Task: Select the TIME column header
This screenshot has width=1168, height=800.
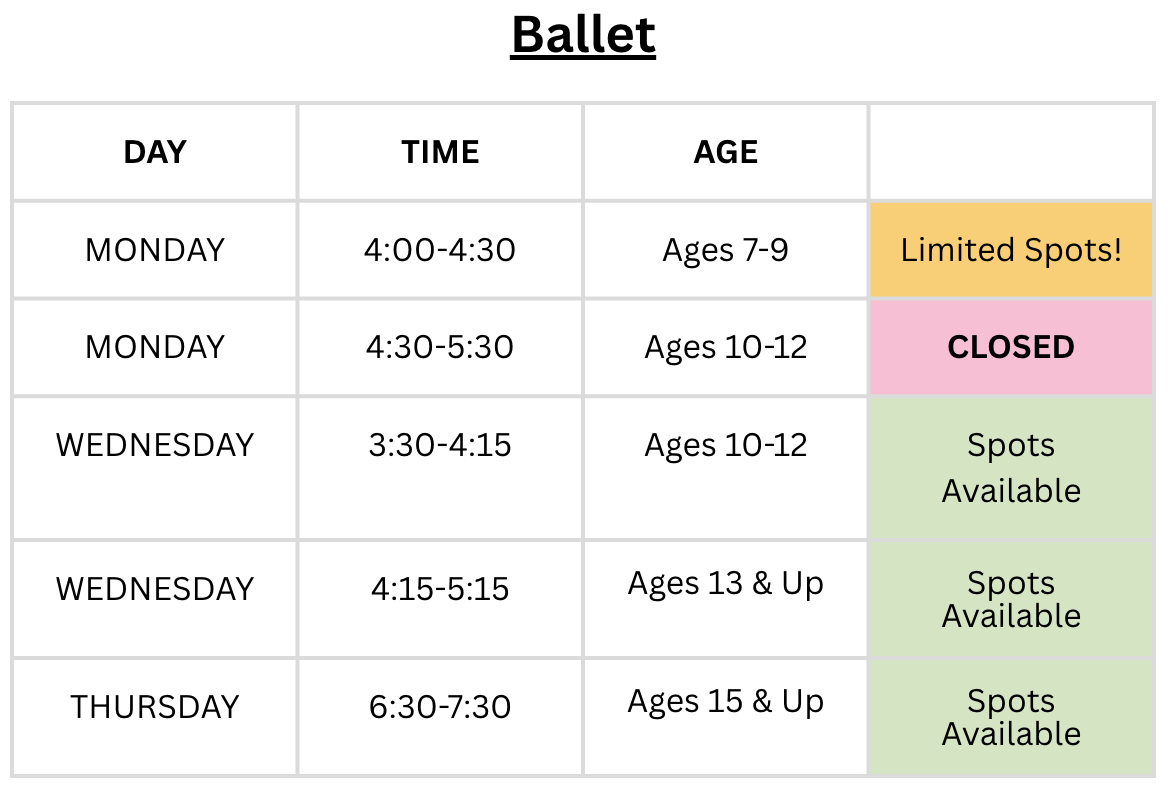Action: click(x=440, y=152)
